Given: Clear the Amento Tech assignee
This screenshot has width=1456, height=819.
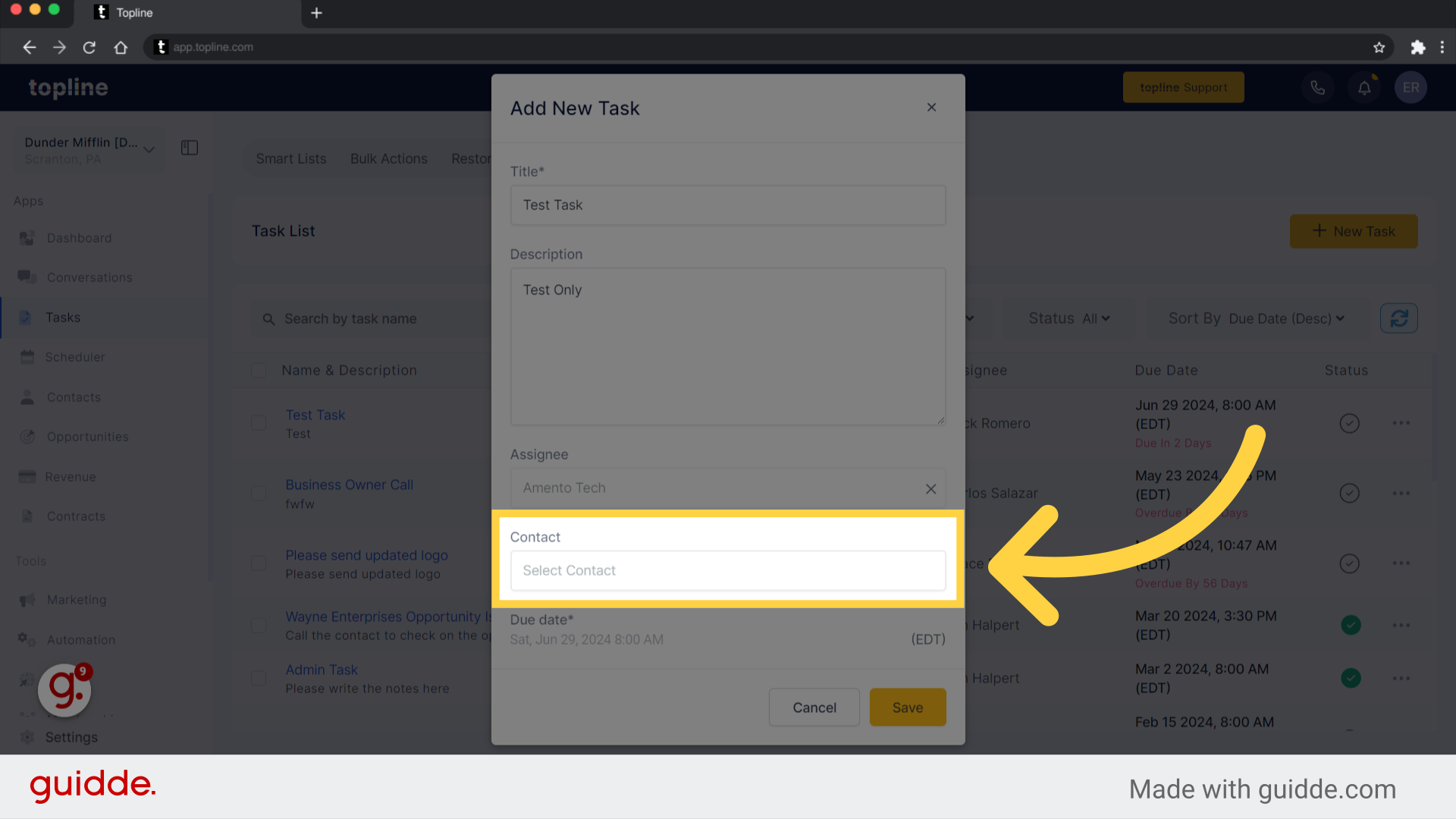Looking at the screenshot, I should pos(930,489).
